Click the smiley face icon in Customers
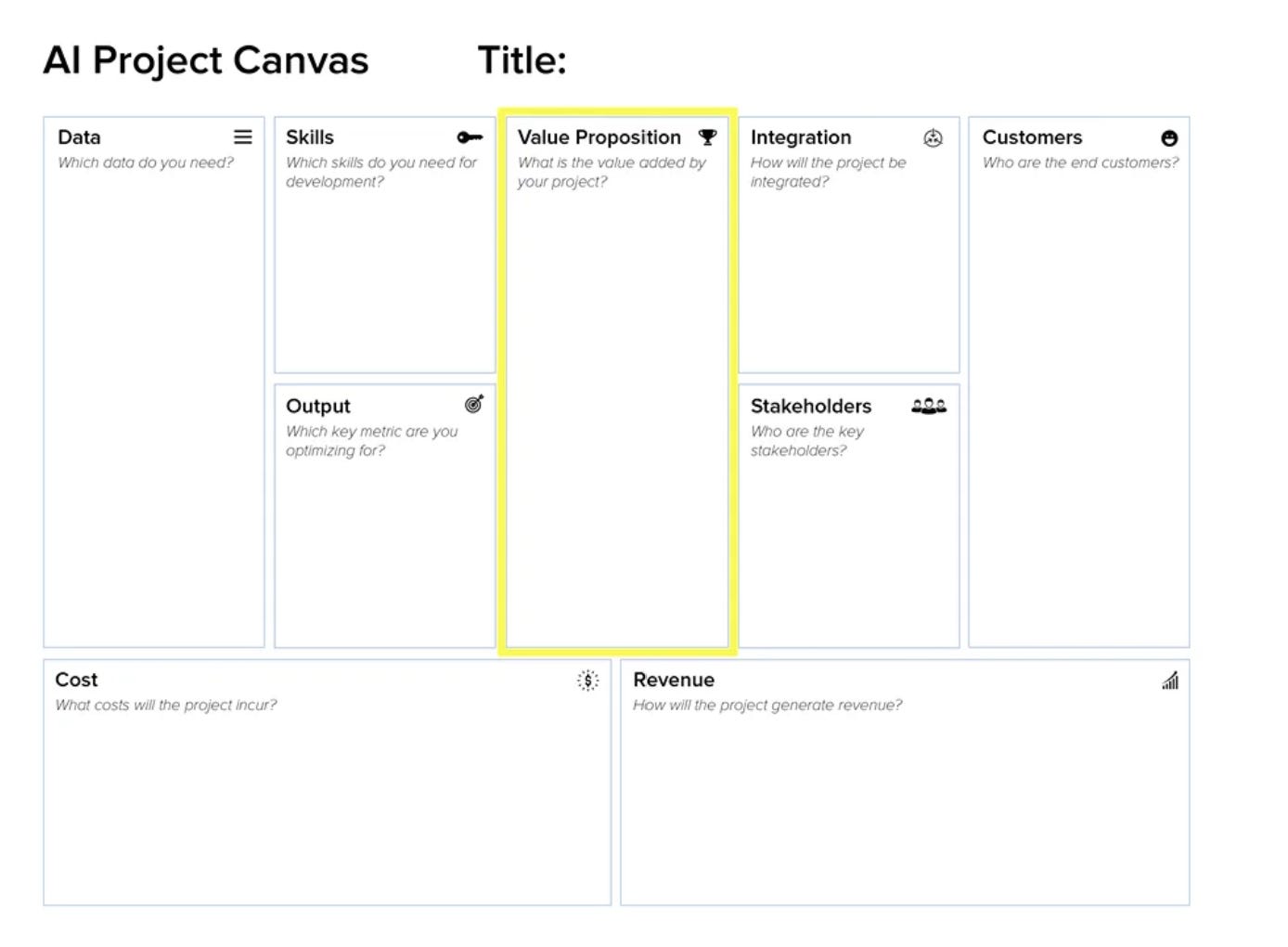The image size is (1288, 947). pos(1169,138)
